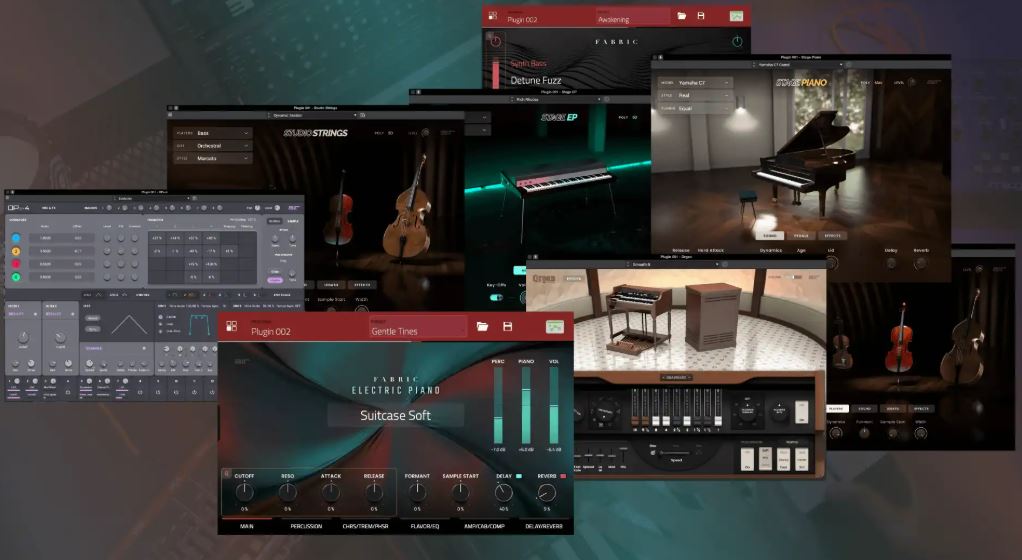This screenshot has height=560, width=1022.
Task: Click the save disk icon in Gentle Tines window
Action: coord(508,326)
